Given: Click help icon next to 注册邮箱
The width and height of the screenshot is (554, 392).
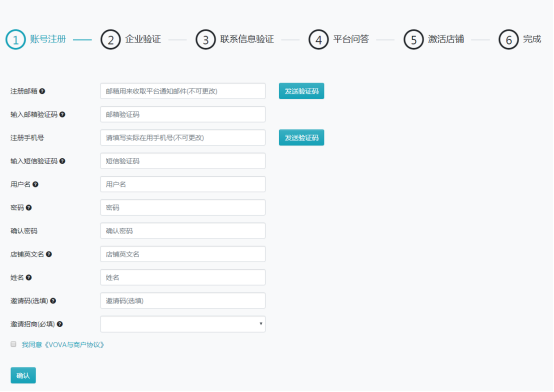Looking at the screenshot, I should coord(42,91).
